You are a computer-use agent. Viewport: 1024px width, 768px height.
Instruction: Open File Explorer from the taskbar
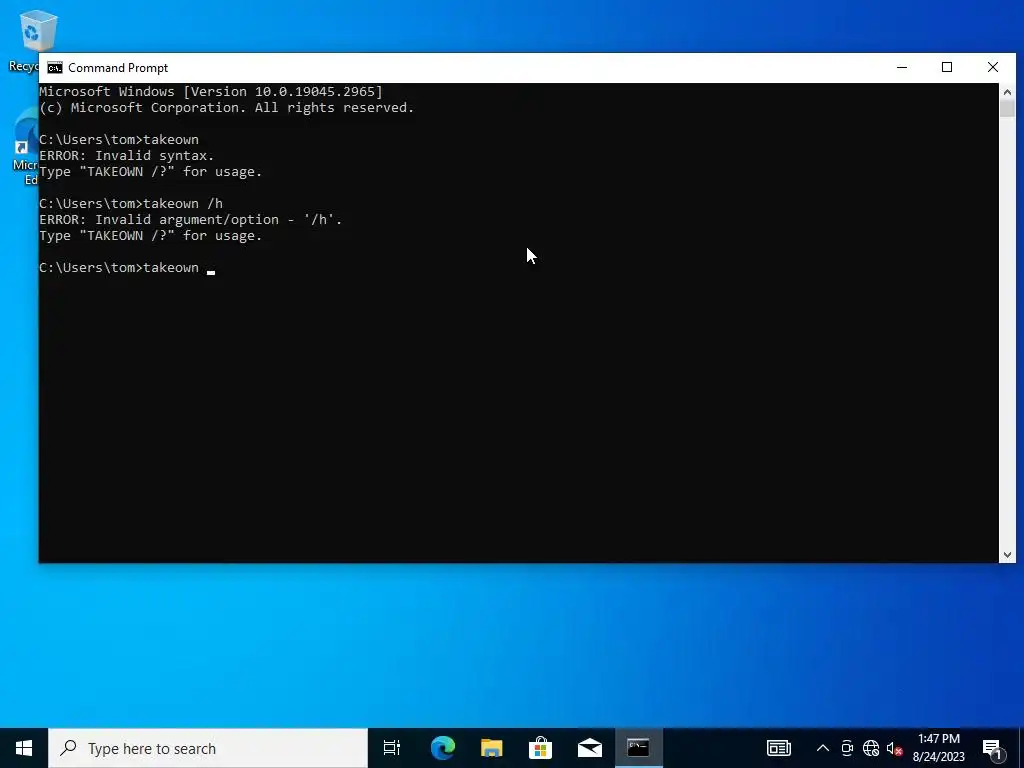(491, 748)
